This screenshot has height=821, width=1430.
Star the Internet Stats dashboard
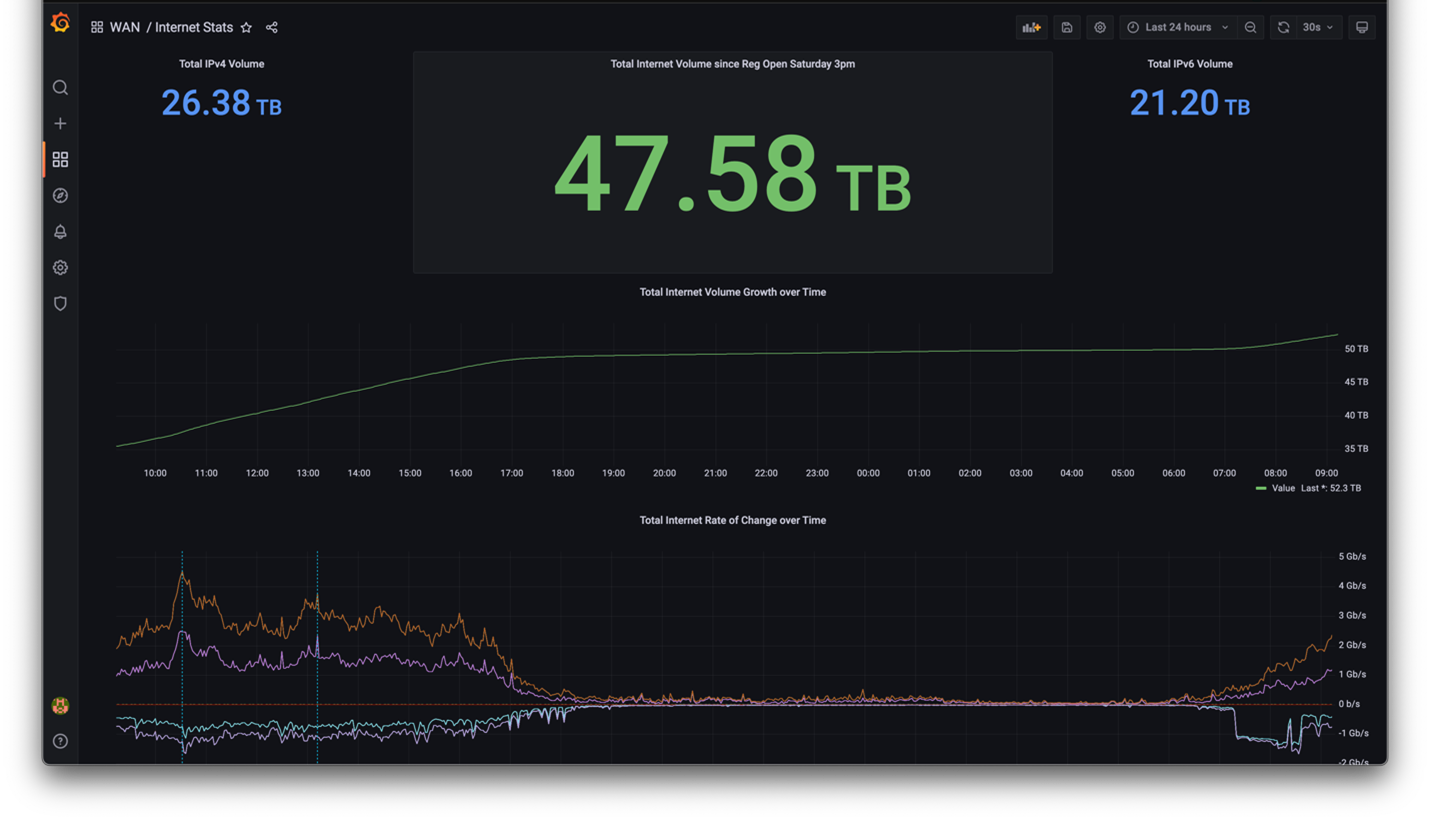[246, 27]
